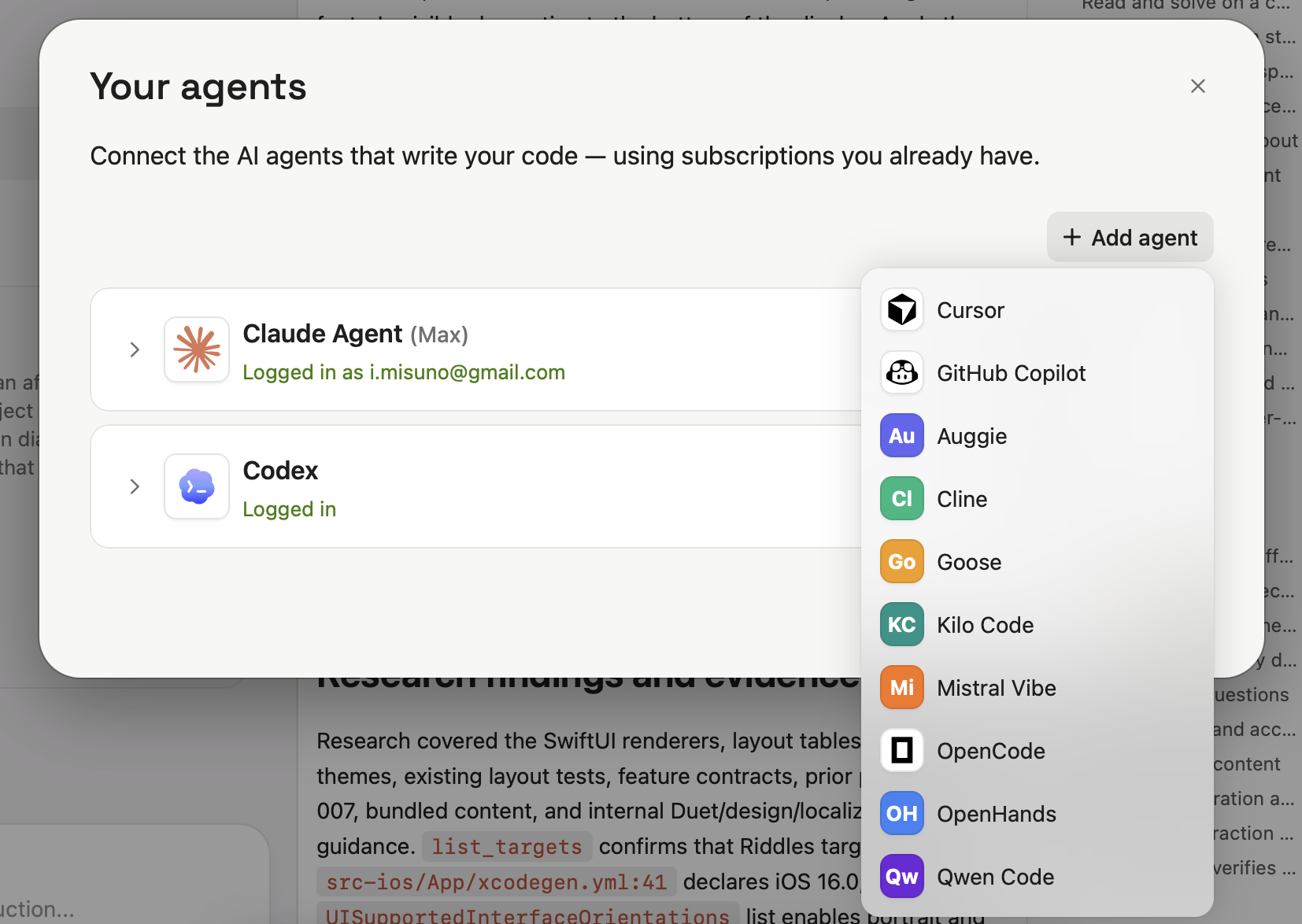This screenshot has height=924, width=1302.
Task: Choose Cursor from the agent list
Action: coord(1037,310)
